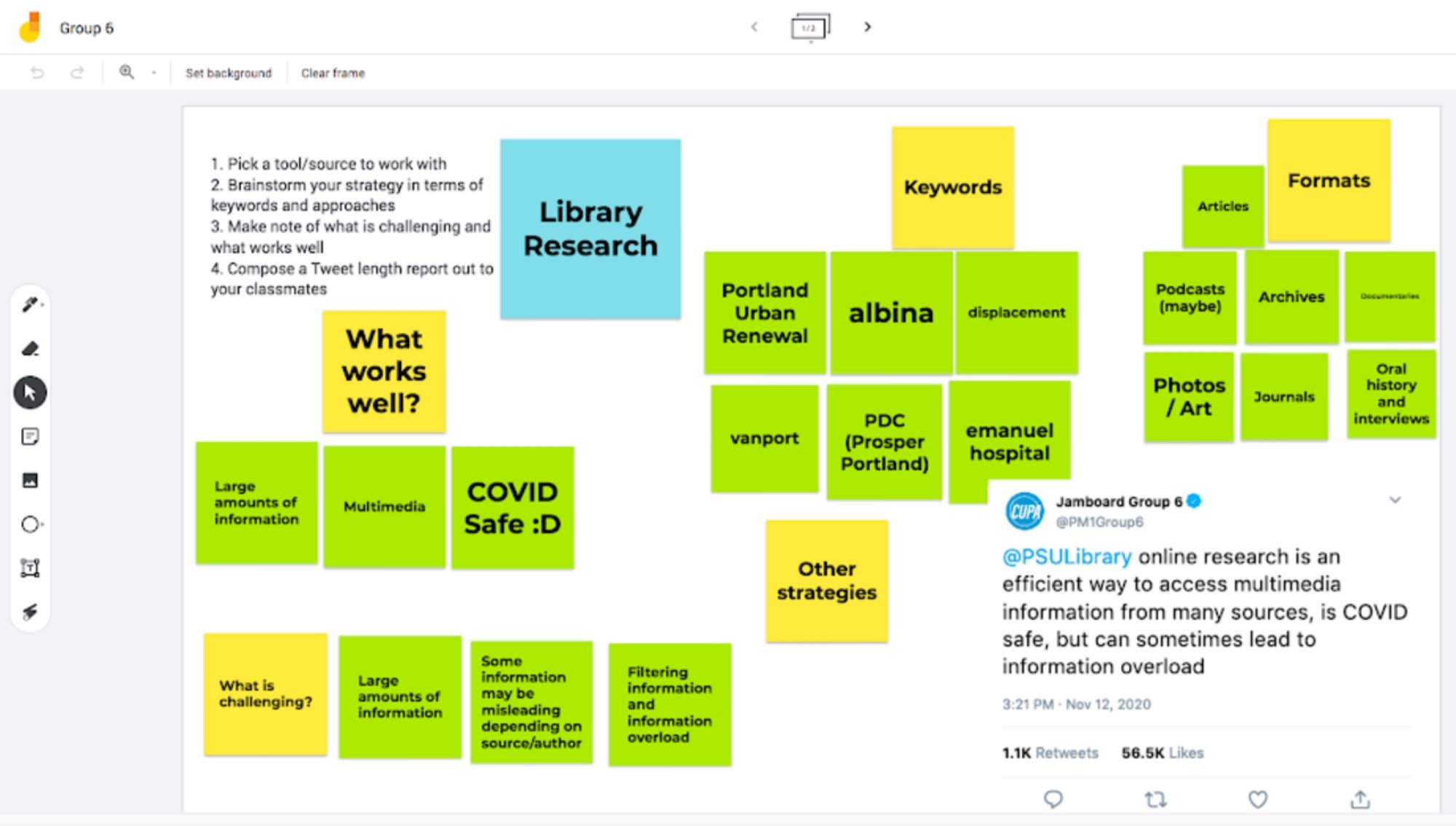This screenshot has width=1456, height=826.
Task: Select the Text box tool
Action: pyautogui.click(x=30, y=567)
